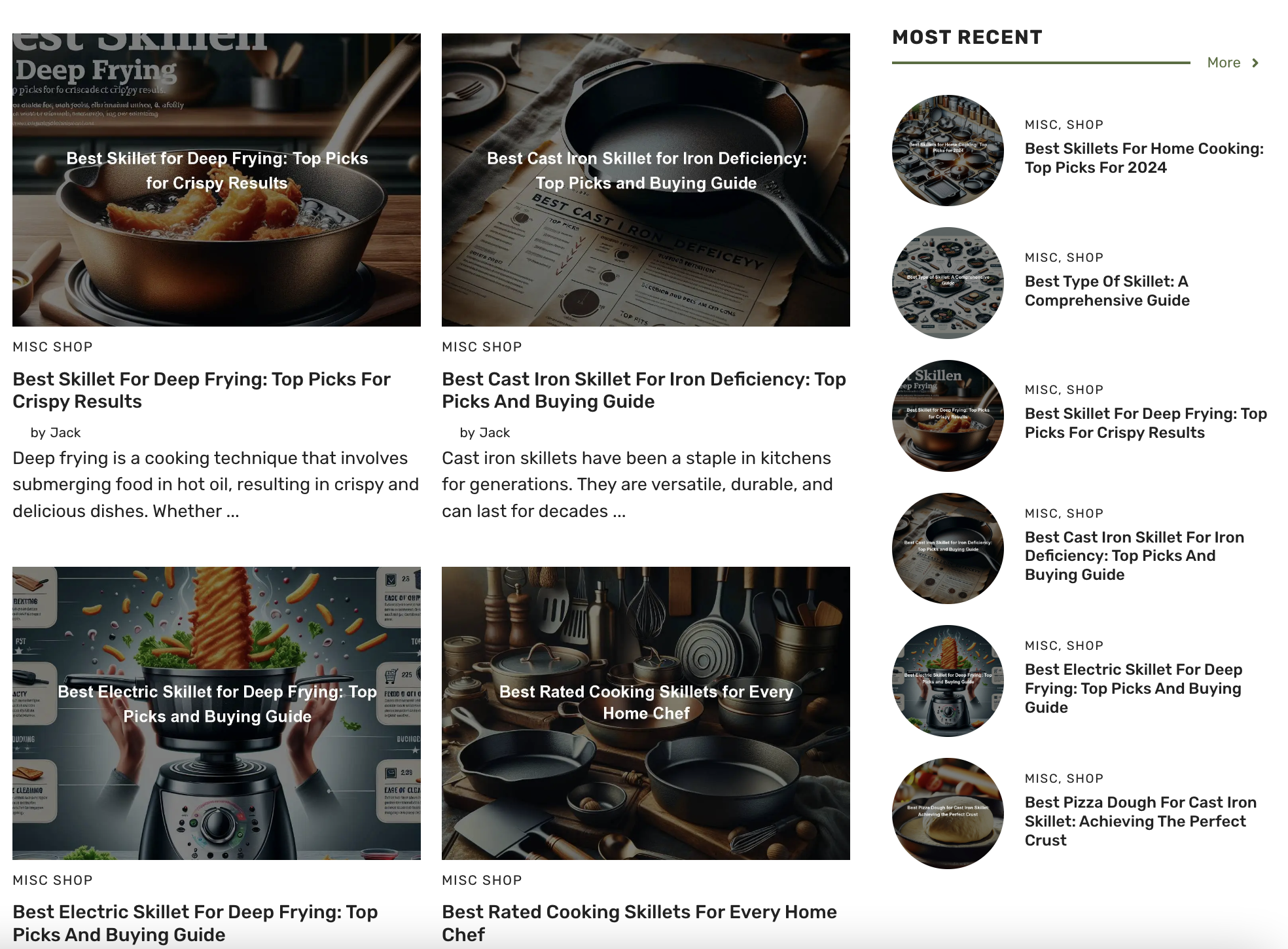Click the electric skillet featured image
This screenshot has width=1288, height=949.
pyautogui.click(x=217, y=713)
